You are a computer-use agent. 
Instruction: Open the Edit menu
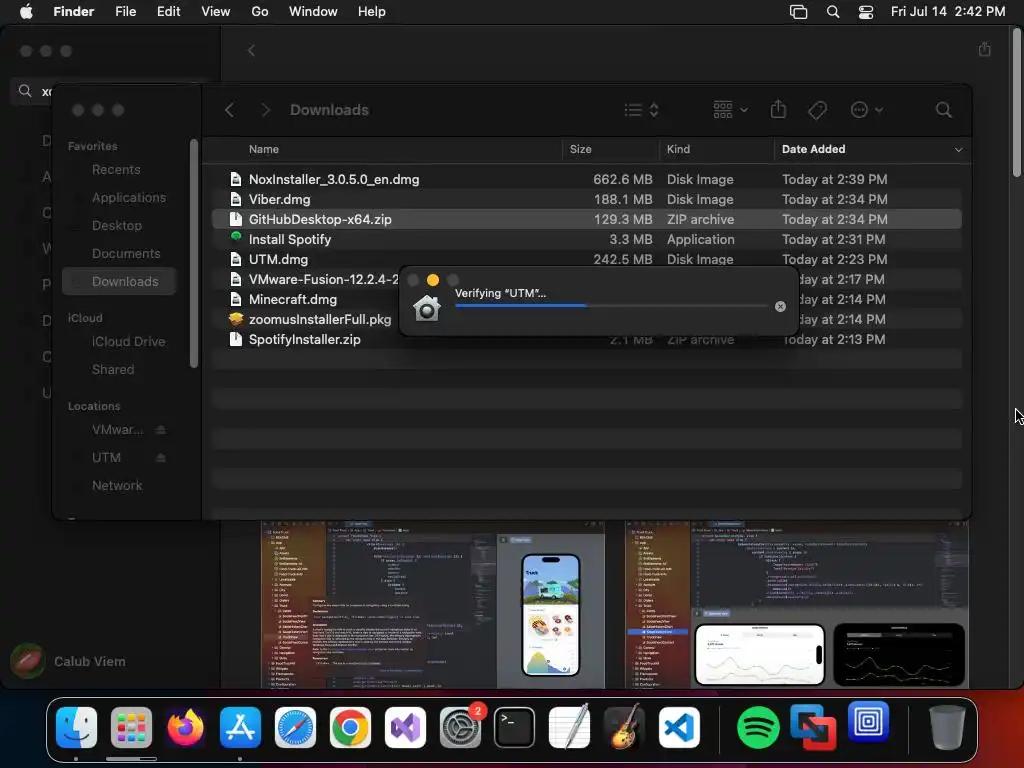(x=168, y=12)
